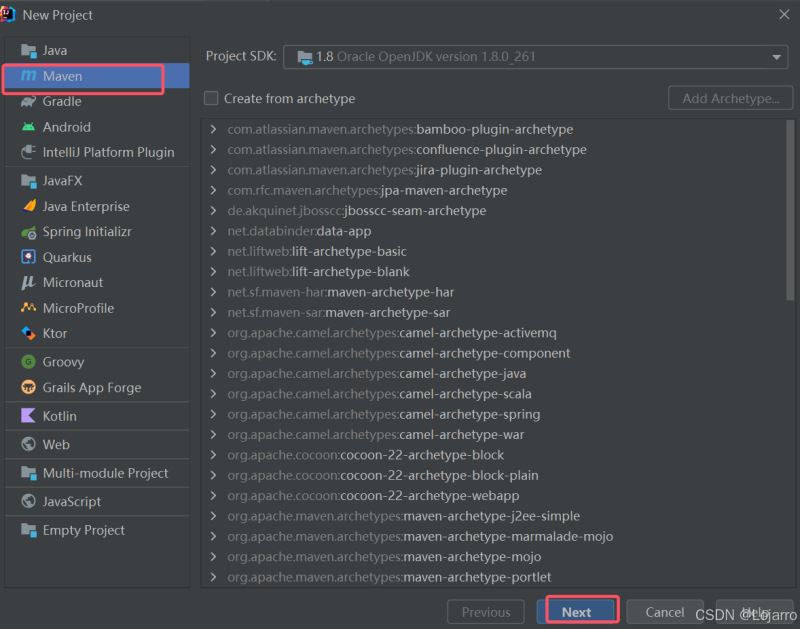Click the Android robot icon
This screenshot has width=800, height=629.
point(29,127)
